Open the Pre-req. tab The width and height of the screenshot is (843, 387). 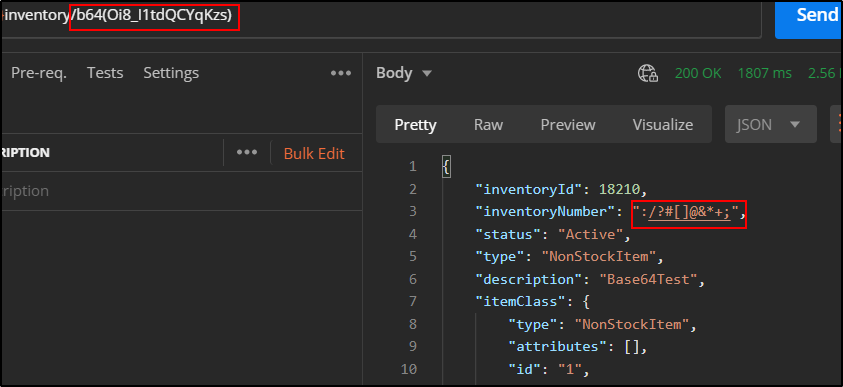[x=39, y=73]
